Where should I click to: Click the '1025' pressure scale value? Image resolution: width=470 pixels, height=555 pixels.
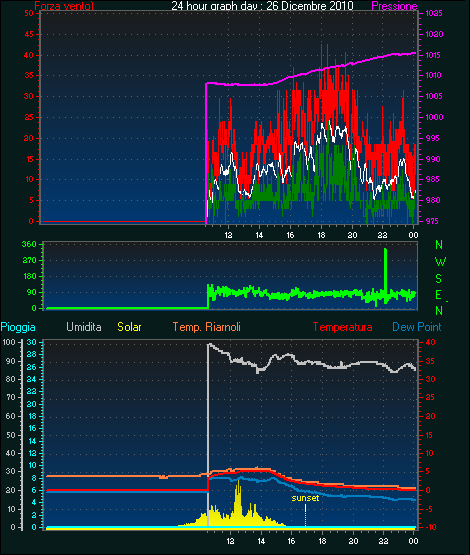coord(434,13)
